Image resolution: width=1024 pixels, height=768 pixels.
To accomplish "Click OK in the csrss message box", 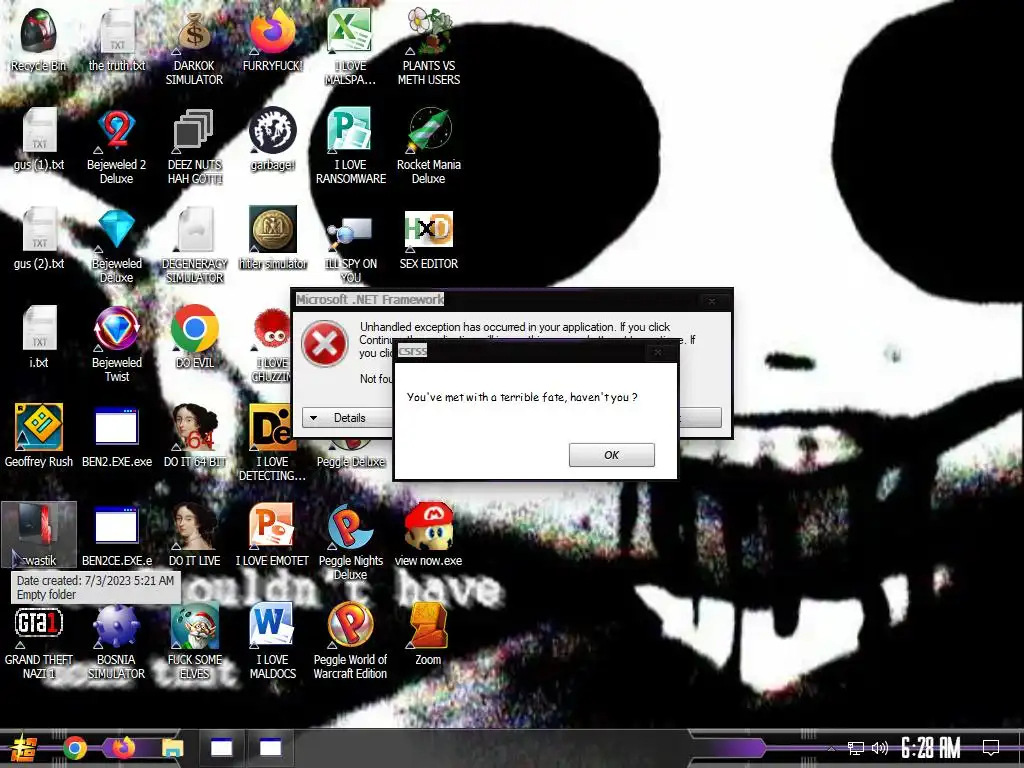I will [x=611, y=455].
